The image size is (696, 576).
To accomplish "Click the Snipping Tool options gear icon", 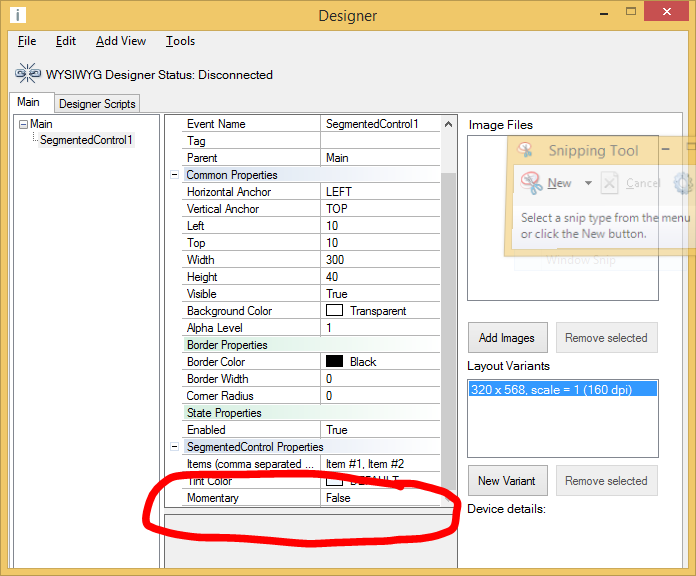I will 684,183.
